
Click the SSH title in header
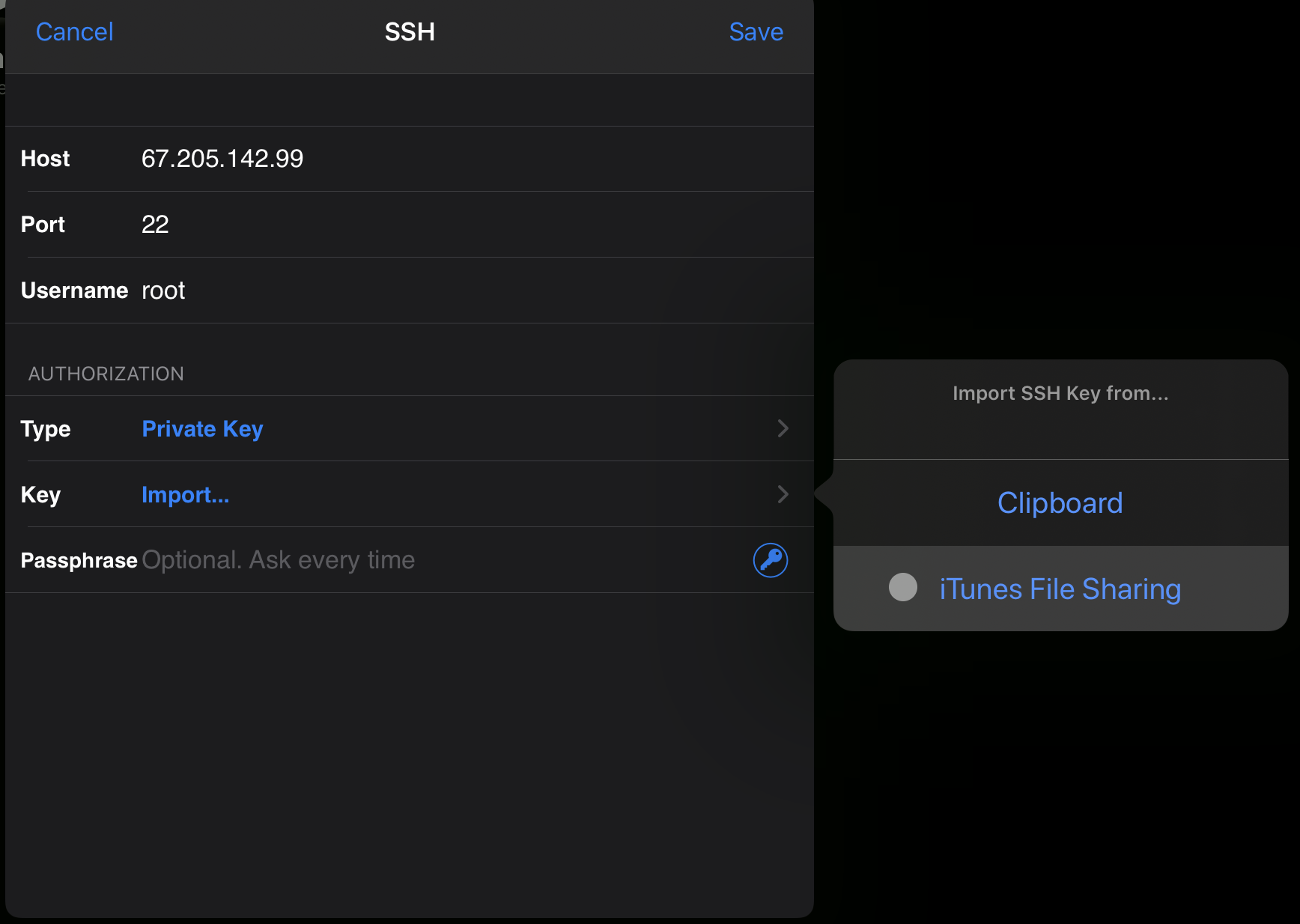(410, 32)
